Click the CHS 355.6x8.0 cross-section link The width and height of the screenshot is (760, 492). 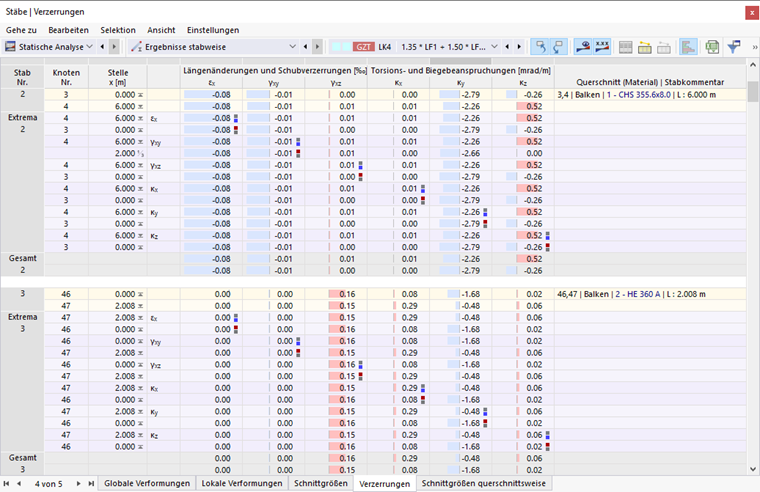click(639, 95)
